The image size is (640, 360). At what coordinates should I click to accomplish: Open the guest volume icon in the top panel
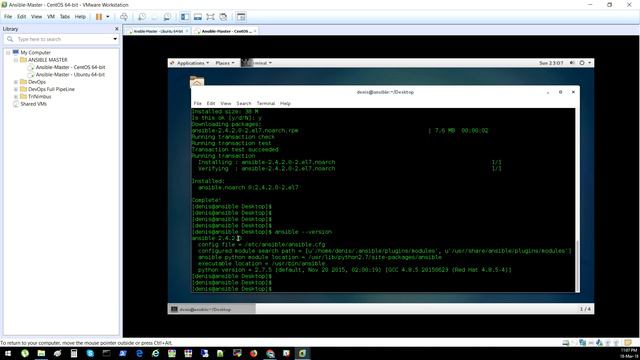pyautogui.click(x=572, y=63)
